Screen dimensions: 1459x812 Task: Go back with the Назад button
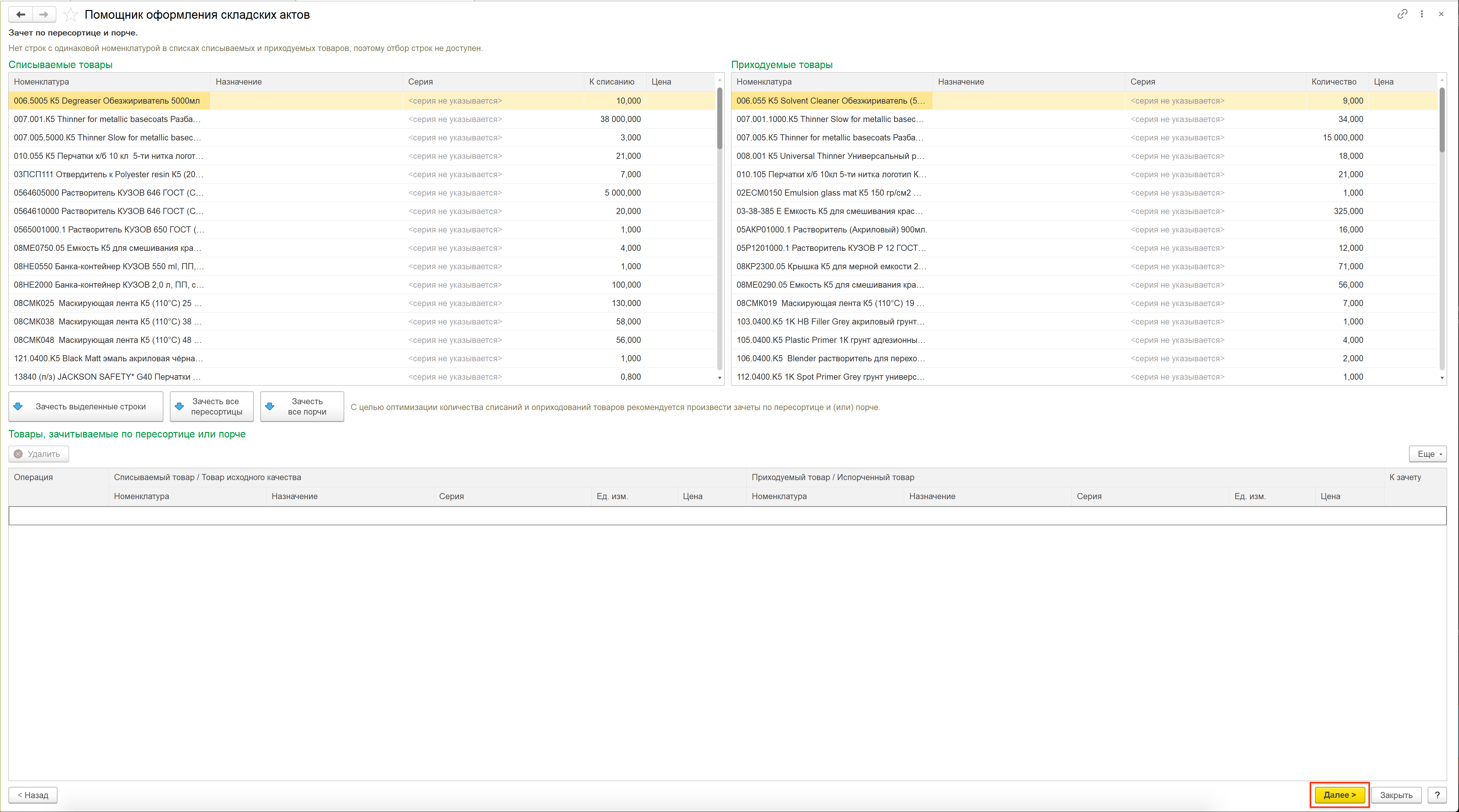[33, 795]
